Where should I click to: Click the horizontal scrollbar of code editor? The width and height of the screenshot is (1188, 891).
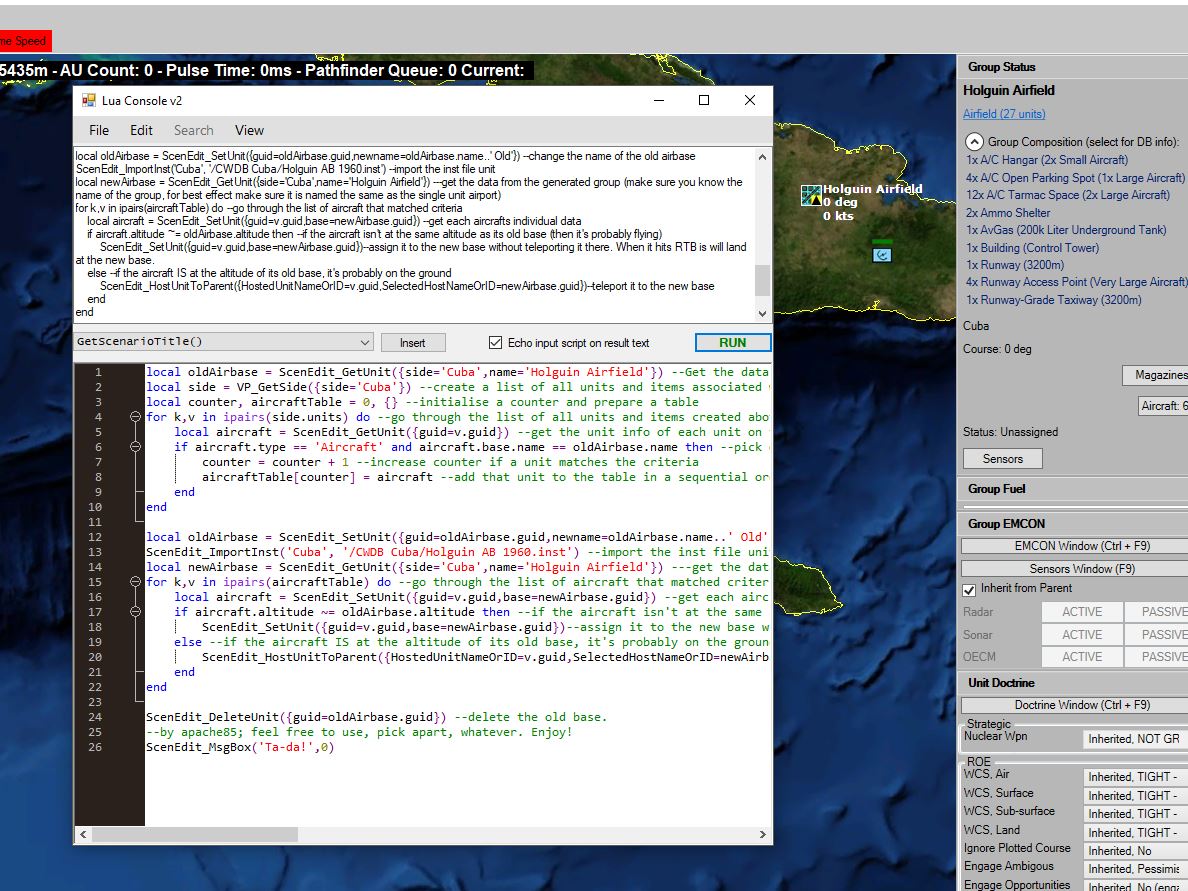(x=423, y=834)
